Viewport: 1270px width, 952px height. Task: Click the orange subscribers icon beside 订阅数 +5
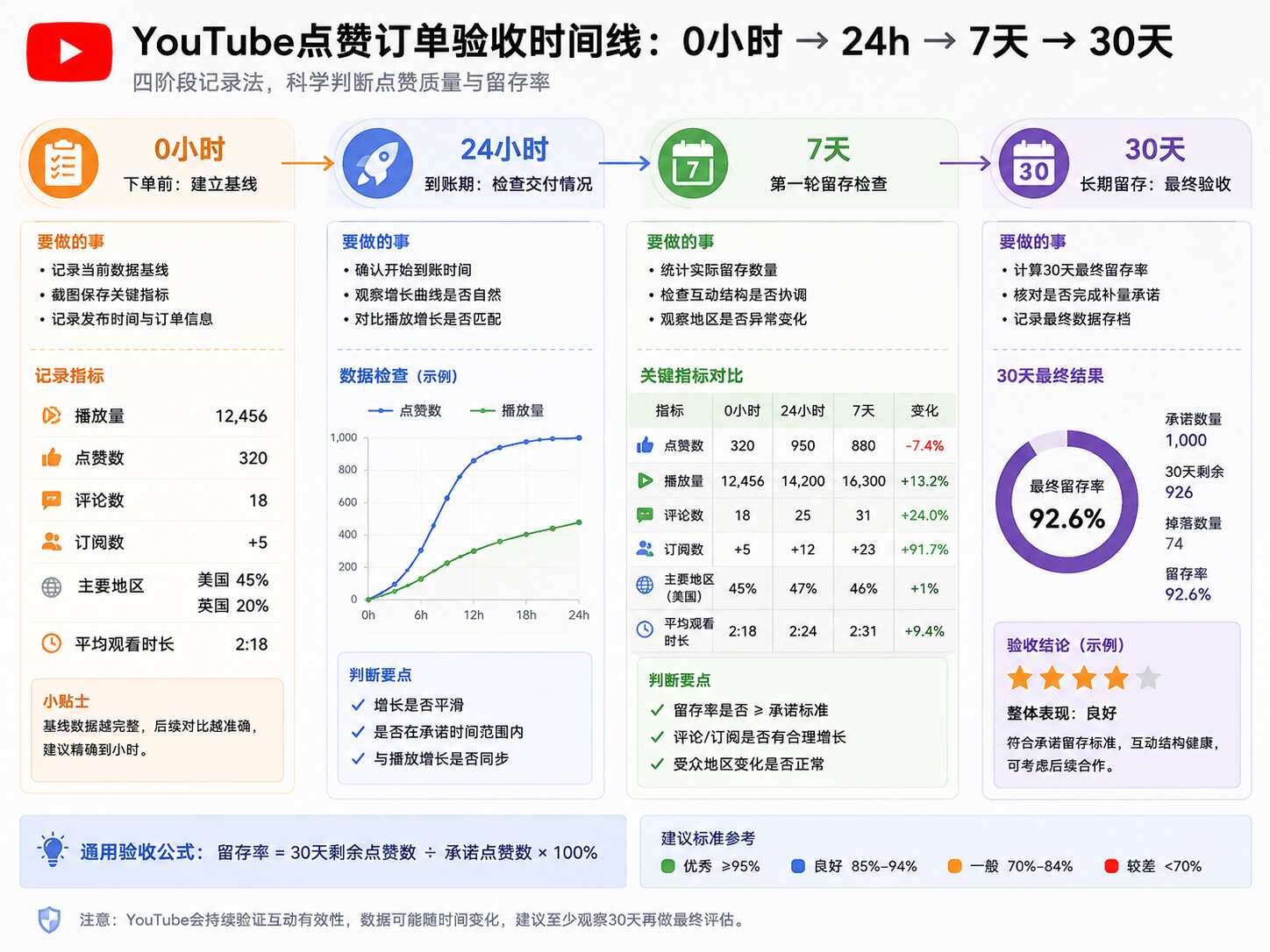[x=52, y=542]
